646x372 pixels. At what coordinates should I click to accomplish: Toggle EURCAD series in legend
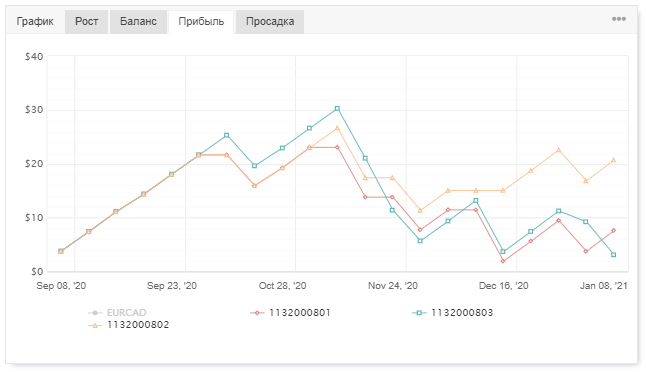pos(117,313)
